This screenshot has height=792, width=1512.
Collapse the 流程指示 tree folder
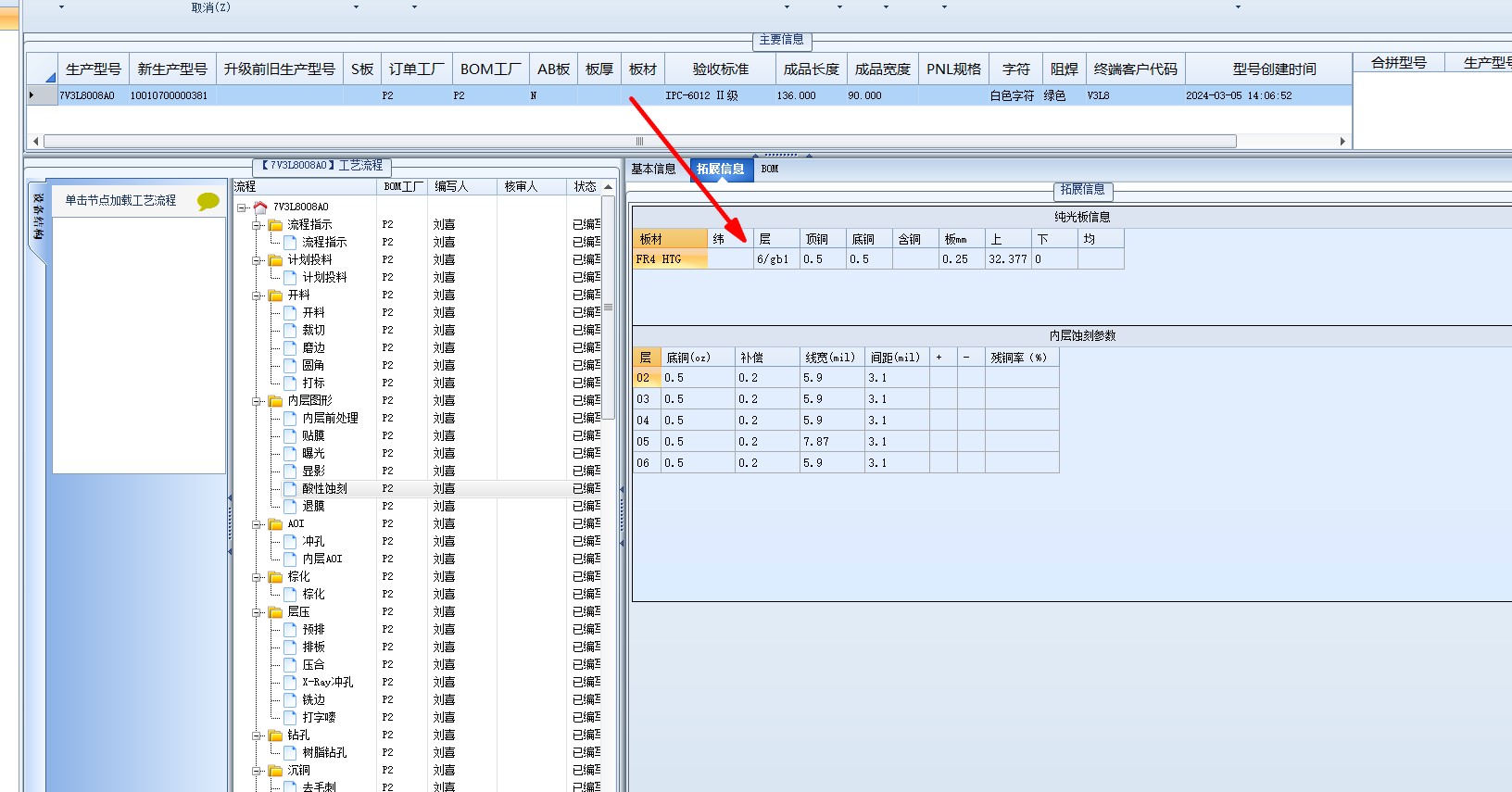[x=257, y=225]
